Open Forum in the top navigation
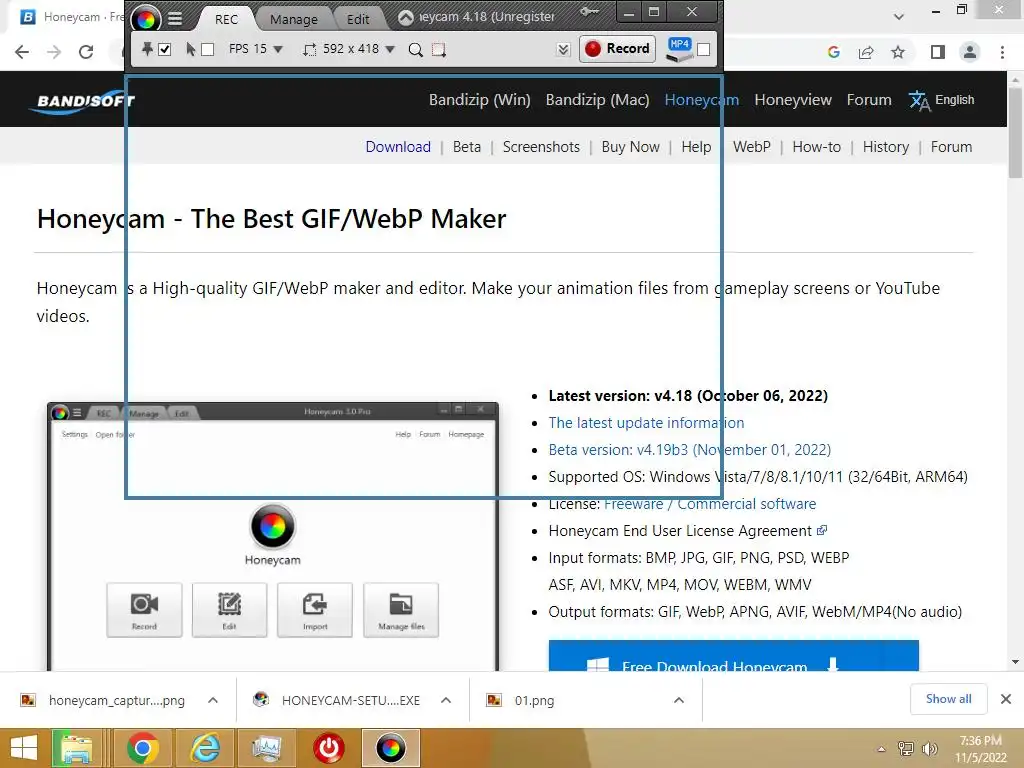1024x768 pixels. click(869, 100)
